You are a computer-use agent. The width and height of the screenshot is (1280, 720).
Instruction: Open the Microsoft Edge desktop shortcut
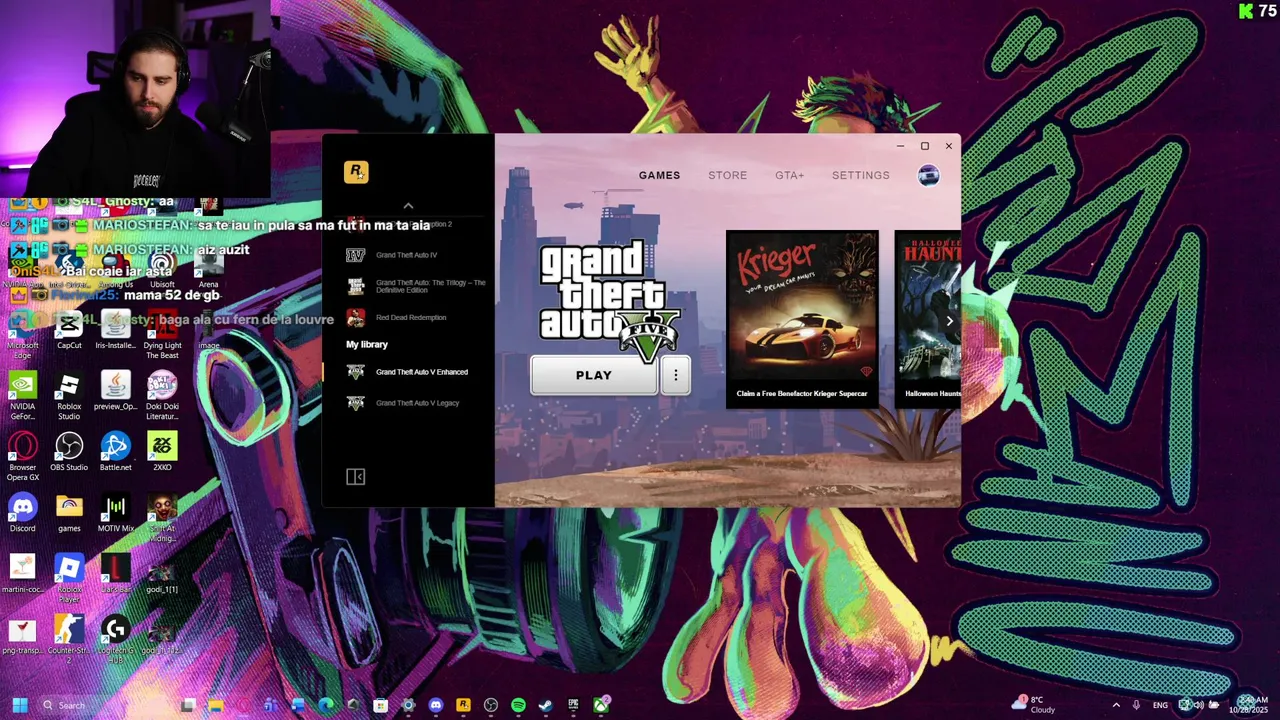tap(22, 335)
